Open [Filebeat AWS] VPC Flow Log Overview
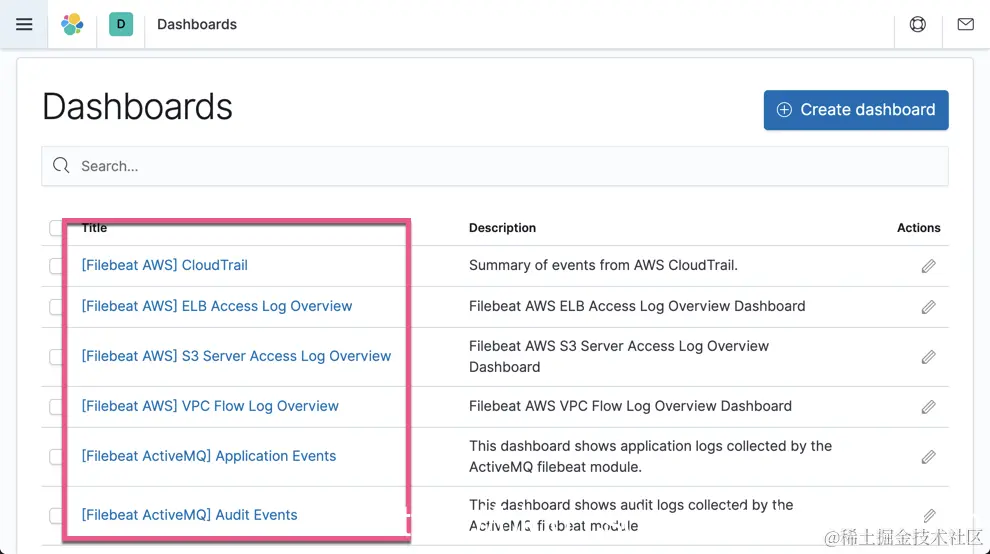Viewport: 990px width, 554px height. pos(210,406)
